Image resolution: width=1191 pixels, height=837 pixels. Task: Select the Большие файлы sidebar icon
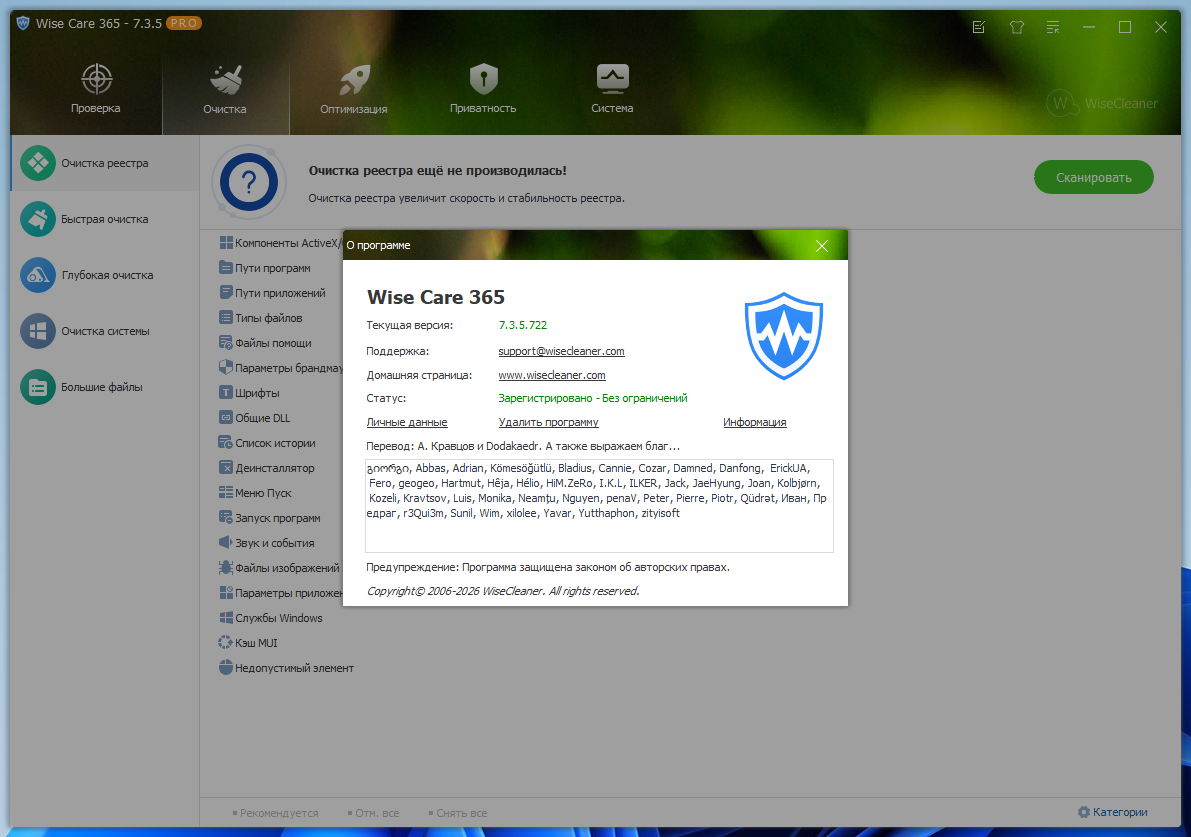coord(38,387)
